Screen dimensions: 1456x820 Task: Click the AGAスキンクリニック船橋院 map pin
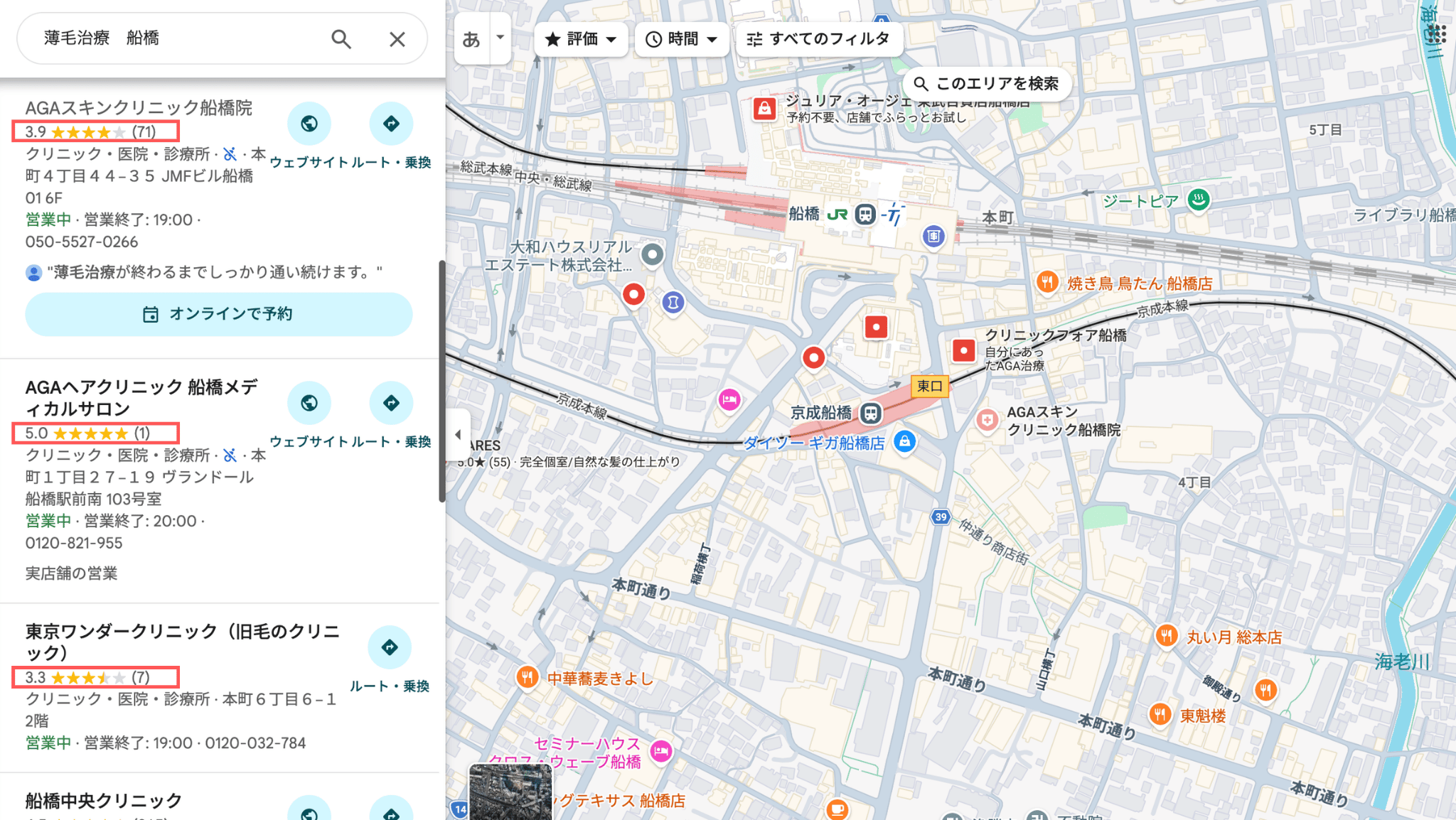987,420
